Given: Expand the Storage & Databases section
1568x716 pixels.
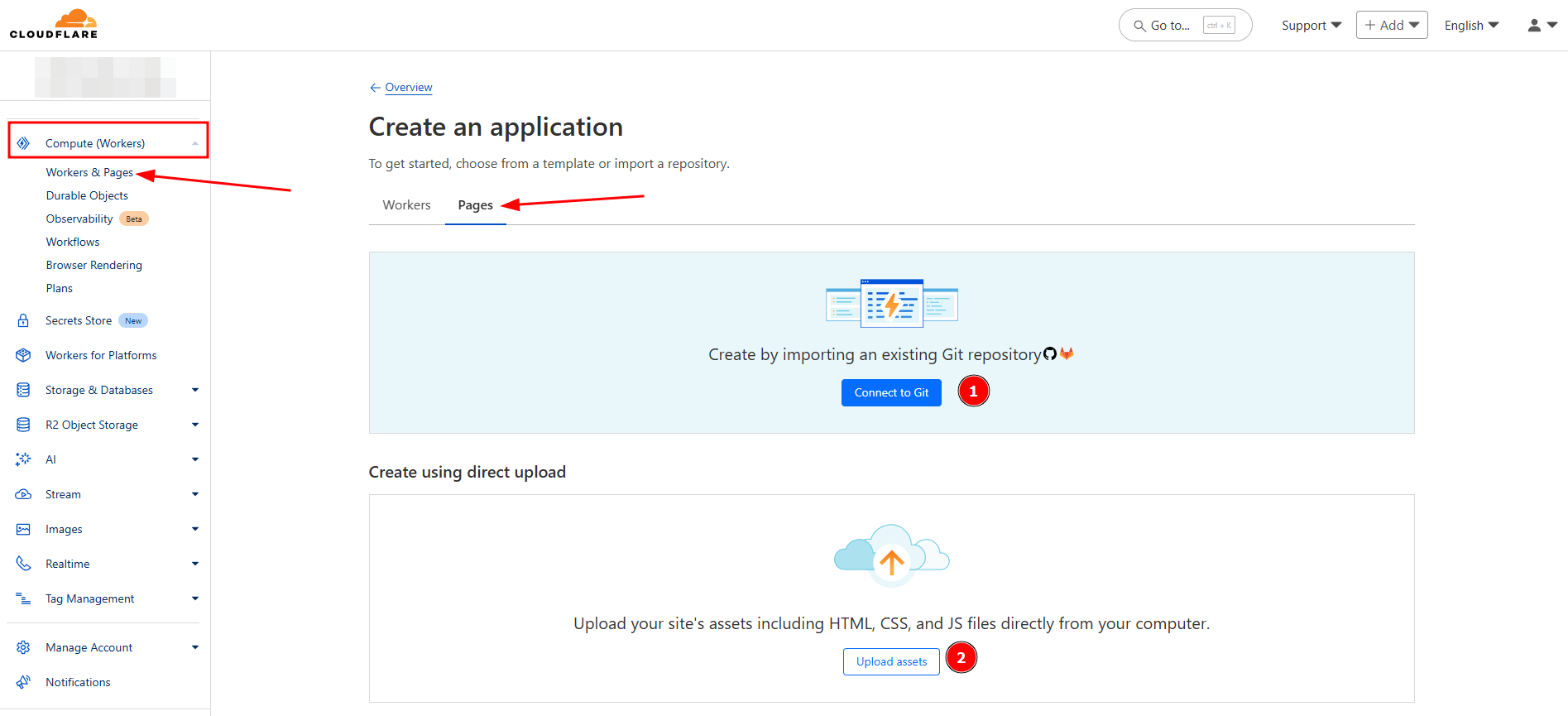Looking at the screenshot, I should [195, 390].
